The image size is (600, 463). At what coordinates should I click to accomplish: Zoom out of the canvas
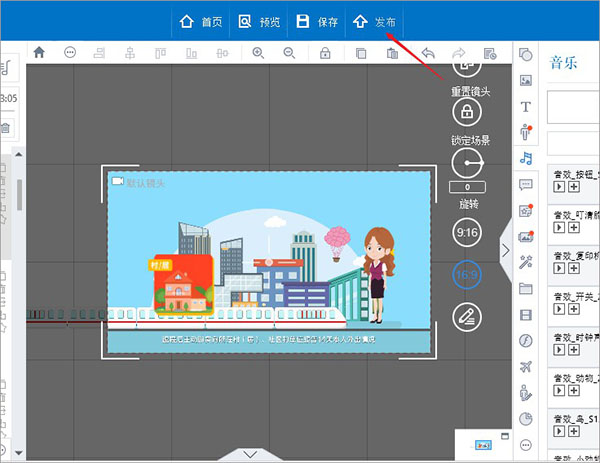point(289,53)
